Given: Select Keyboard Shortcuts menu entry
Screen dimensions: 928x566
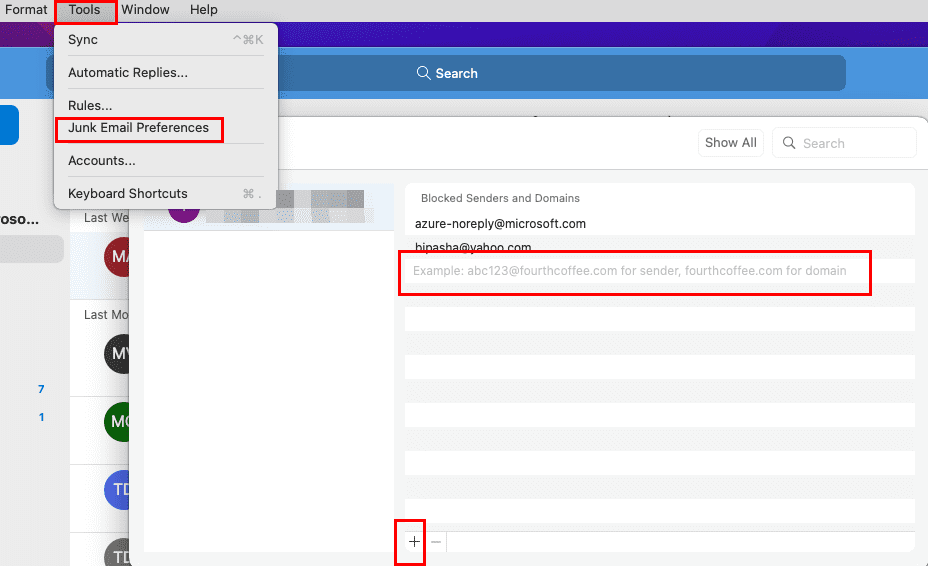Looking at the screenshot, I should [128, 194].
